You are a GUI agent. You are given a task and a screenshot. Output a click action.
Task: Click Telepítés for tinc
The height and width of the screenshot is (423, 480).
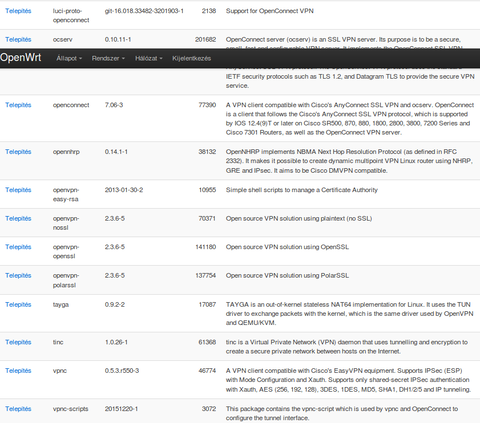point(18,342)
